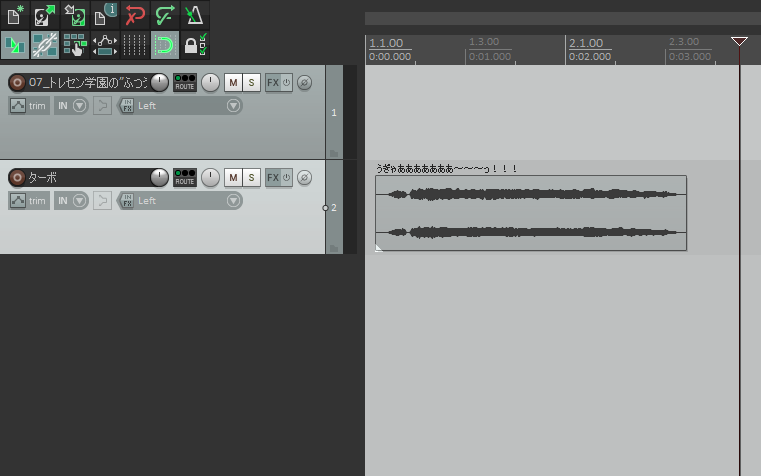
Task: Open input FX icon on track 1
Action: pos(127,106)
